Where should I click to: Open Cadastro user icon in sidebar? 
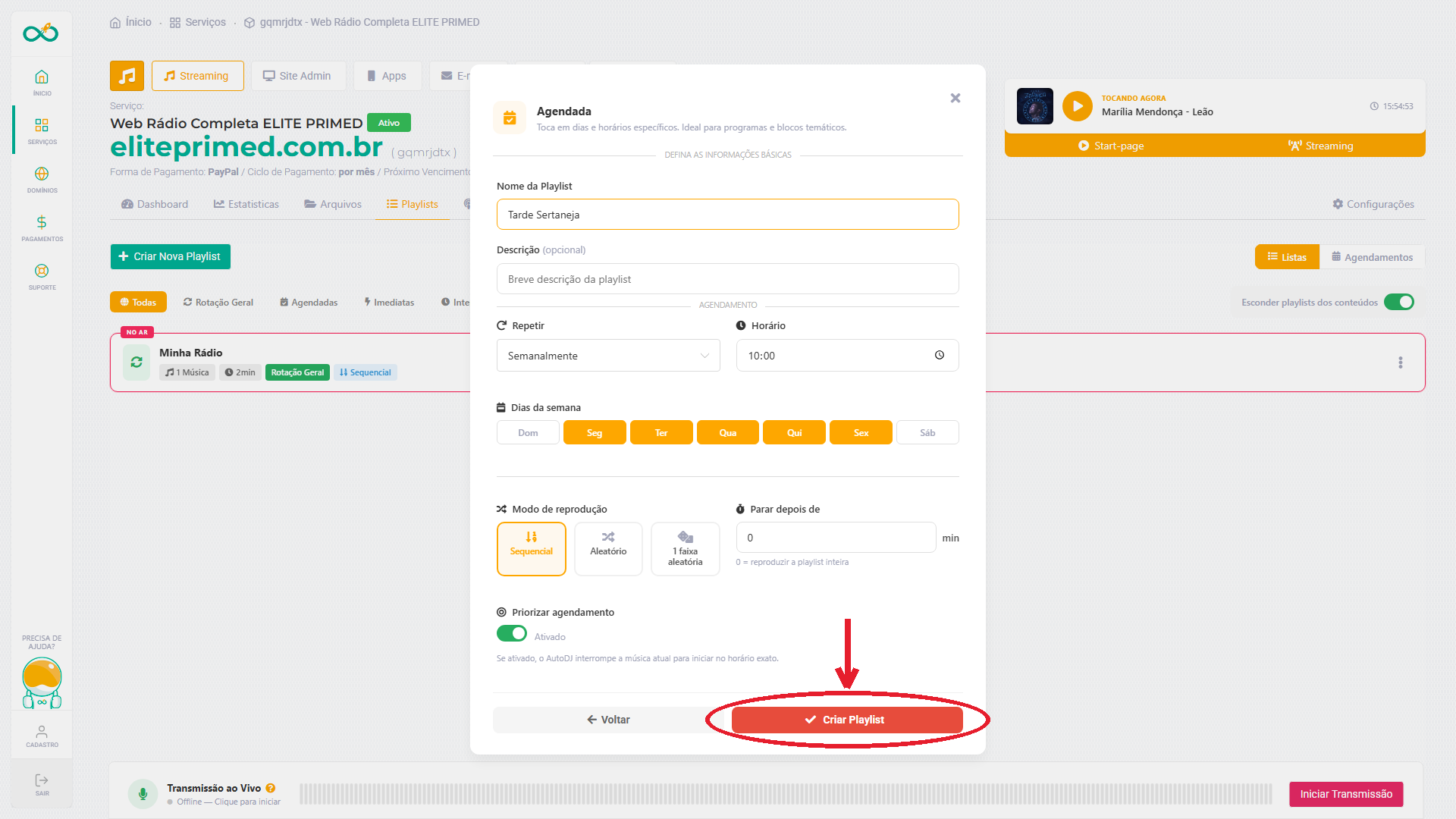coord(42,736)
